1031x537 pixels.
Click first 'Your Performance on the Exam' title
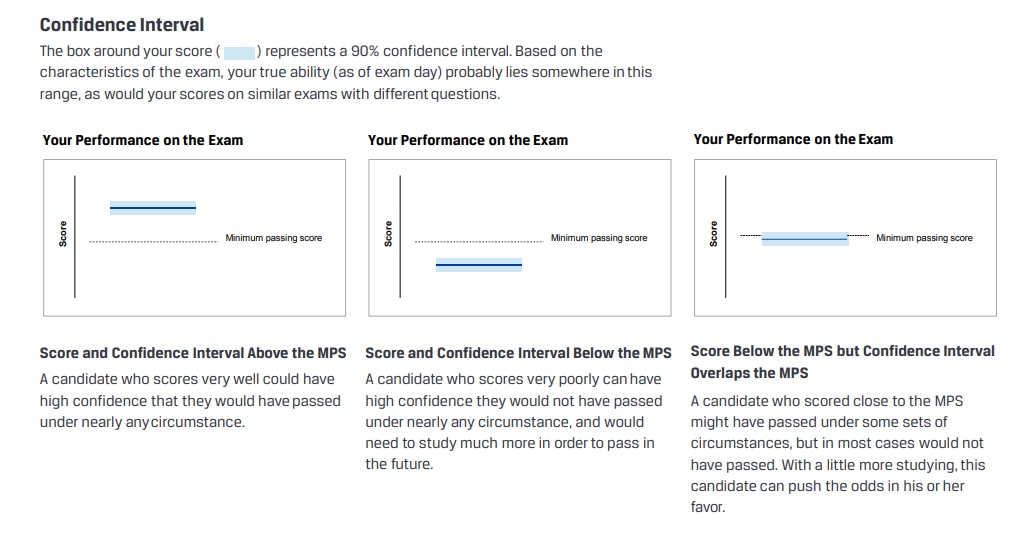tap(143, 140)
